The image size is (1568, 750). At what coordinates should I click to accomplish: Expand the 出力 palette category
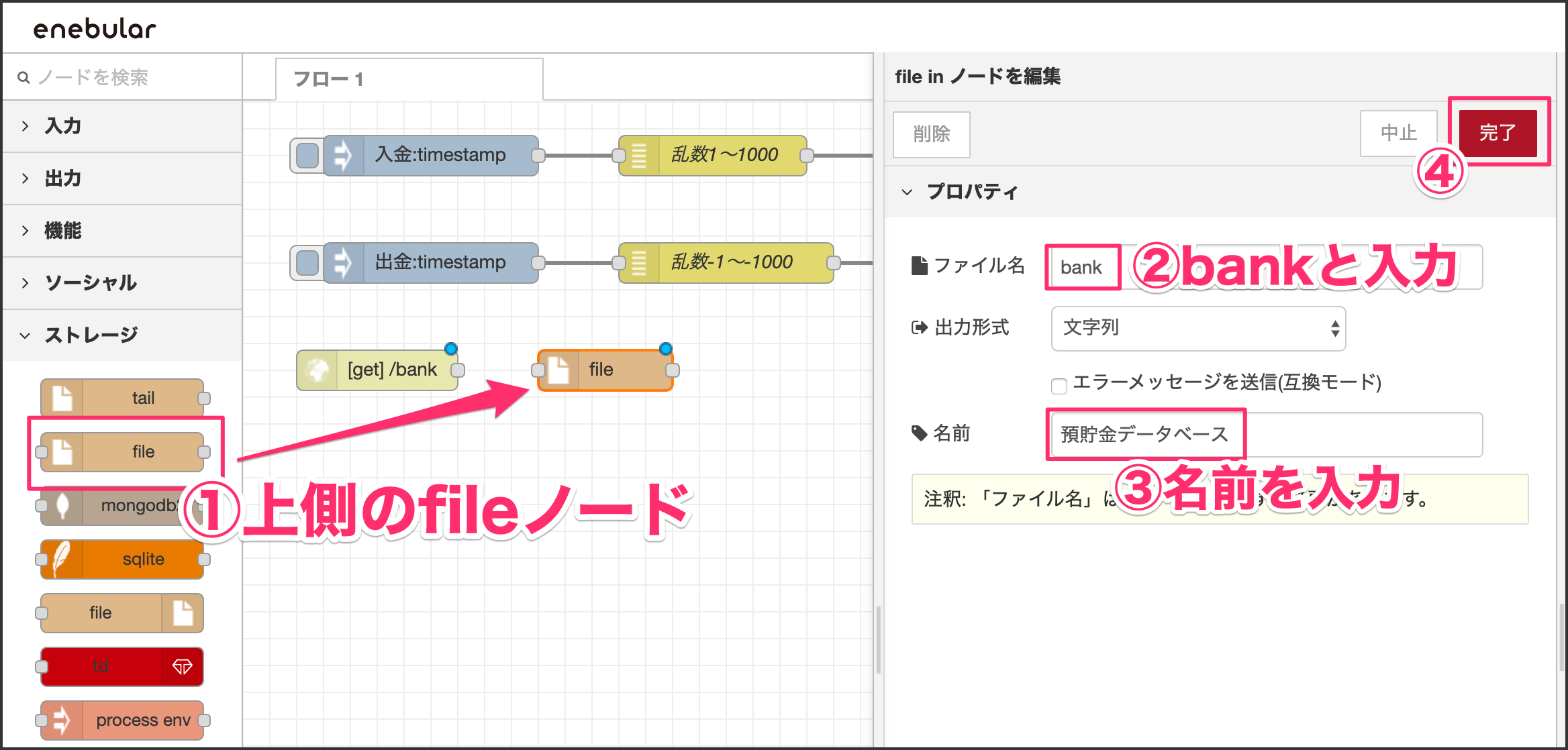click(122, 178)
